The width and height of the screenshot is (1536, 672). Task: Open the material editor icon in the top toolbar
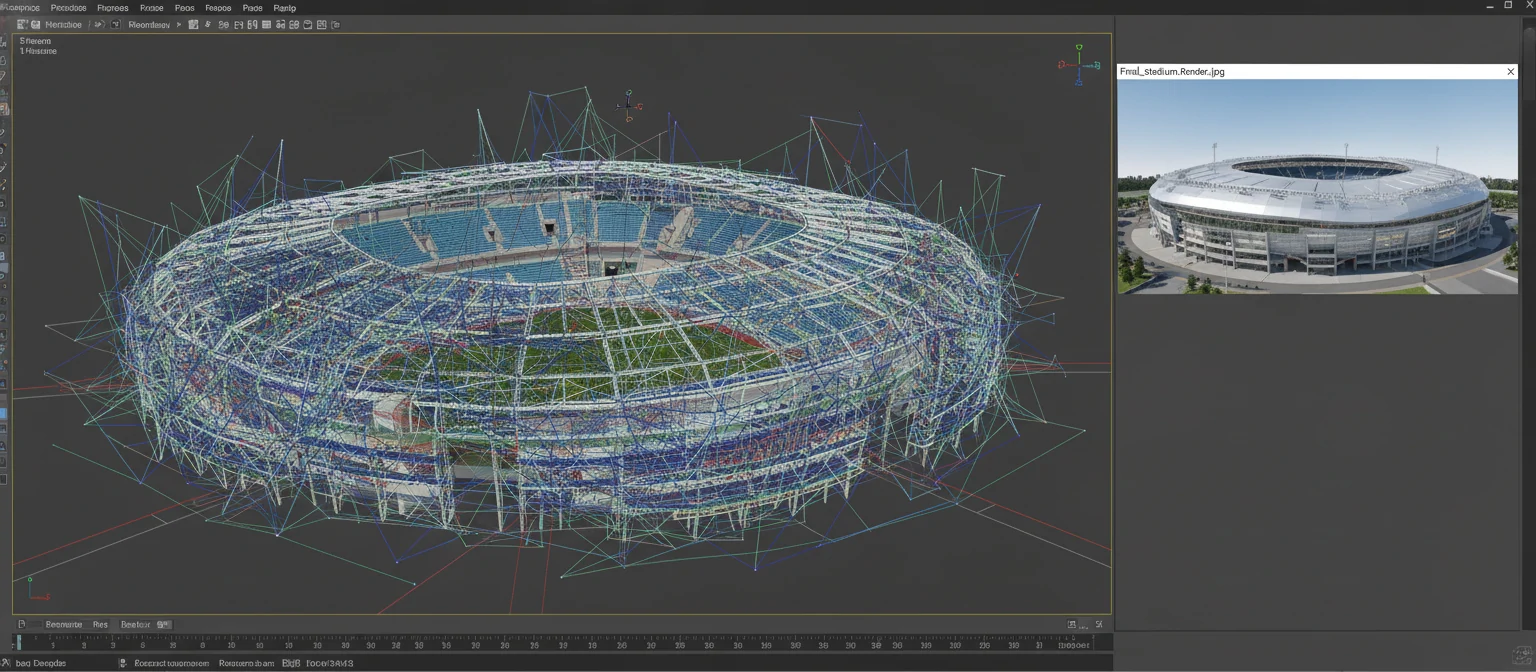[310, 24]
